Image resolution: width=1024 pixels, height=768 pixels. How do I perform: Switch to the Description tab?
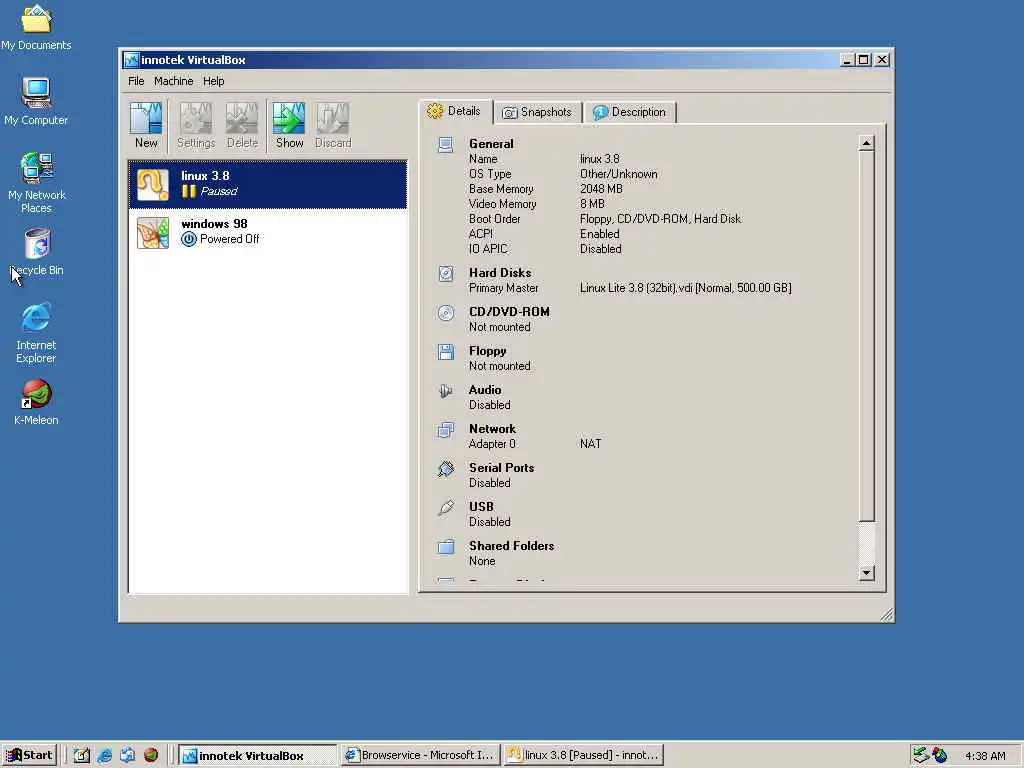click(x=630, y=112)
